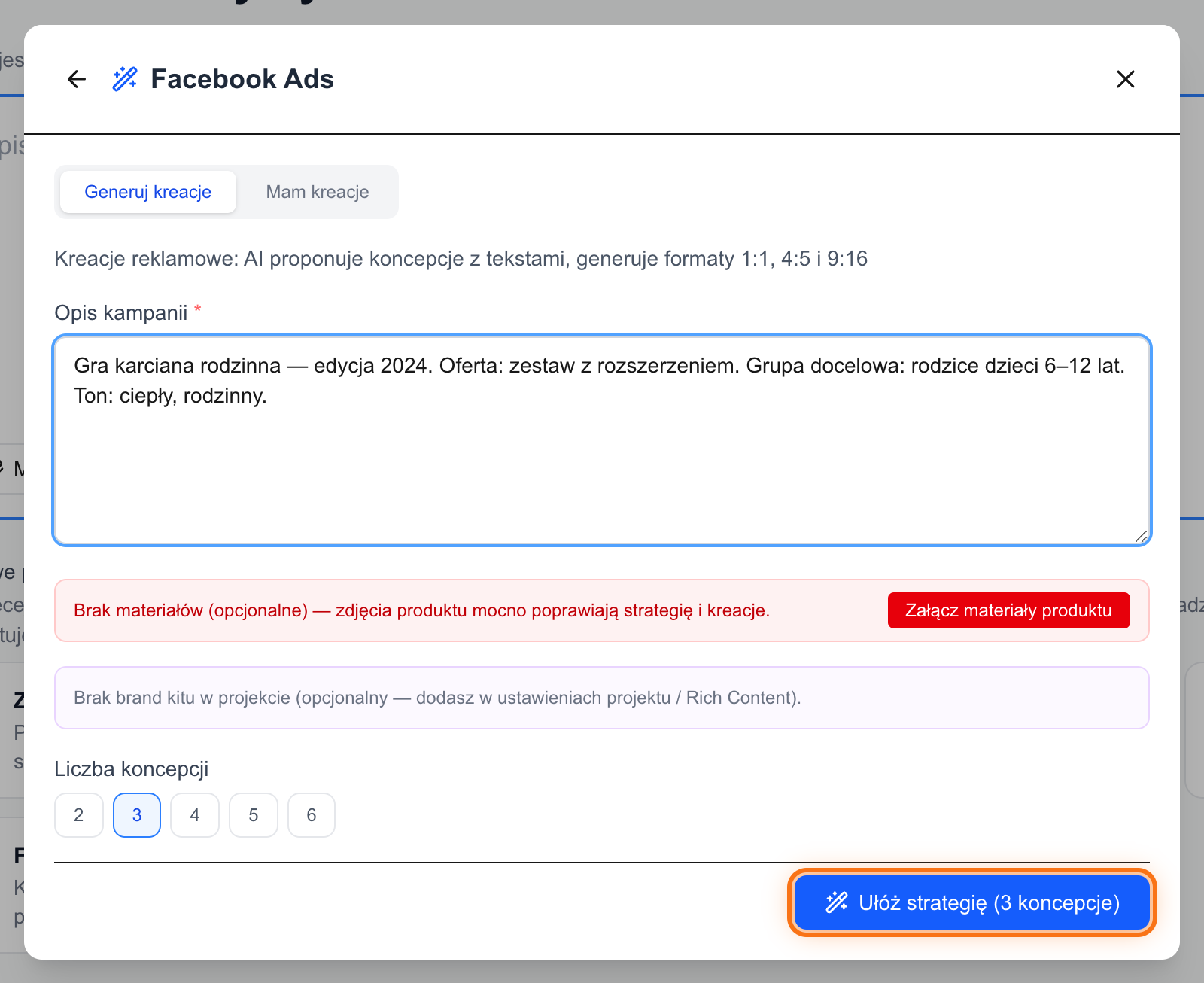
Task: Switch to the Generuj kreacje tab
Action: pos(148,192)
